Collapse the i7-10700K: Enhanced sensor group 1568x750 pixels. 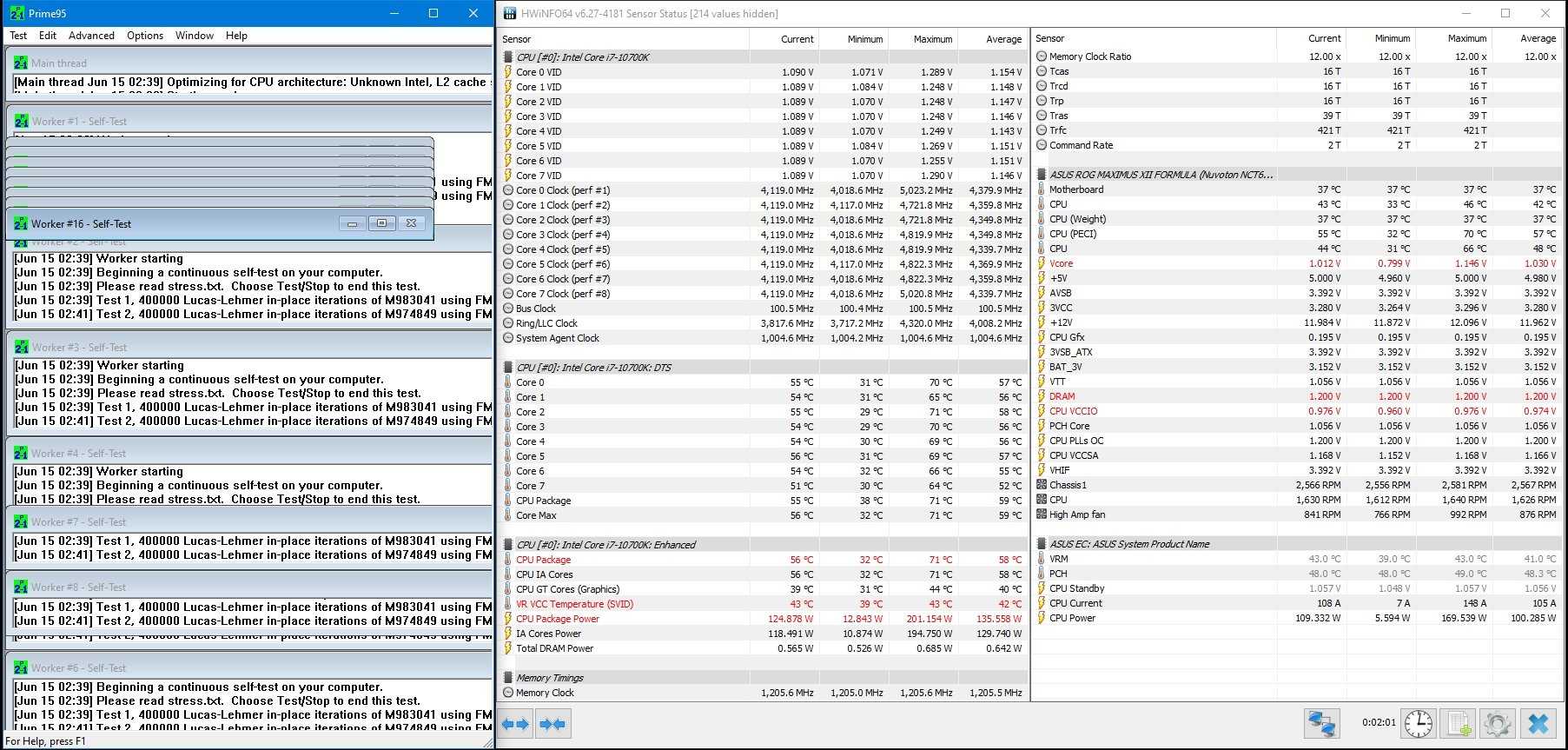pos(508,545)
